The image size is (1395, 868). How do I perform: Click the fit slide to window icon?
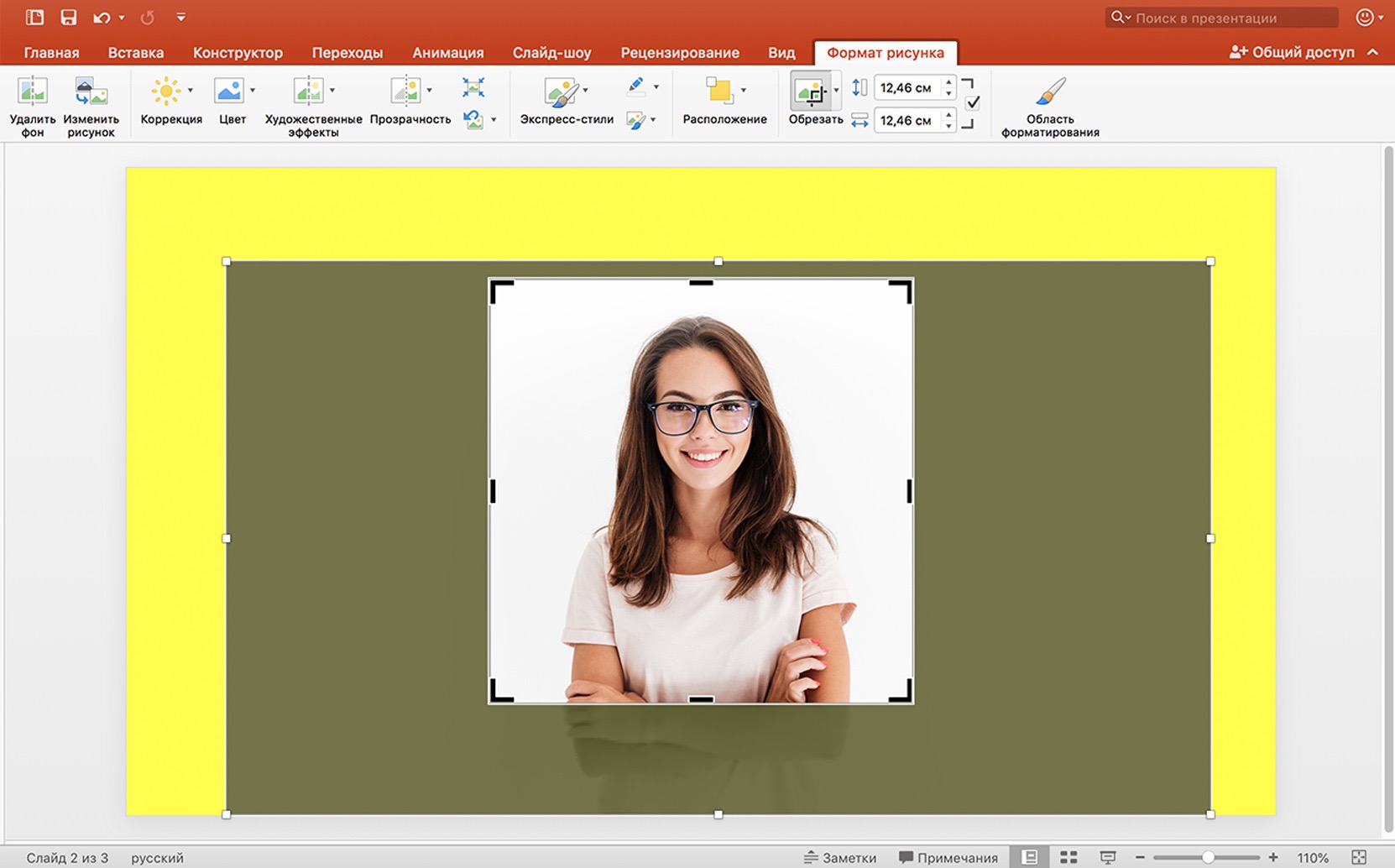pos(1359,857)
